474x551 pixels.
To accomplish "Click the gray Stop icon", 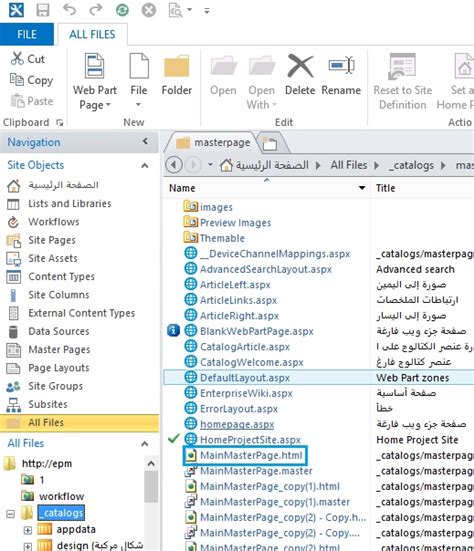I will 149,10.
